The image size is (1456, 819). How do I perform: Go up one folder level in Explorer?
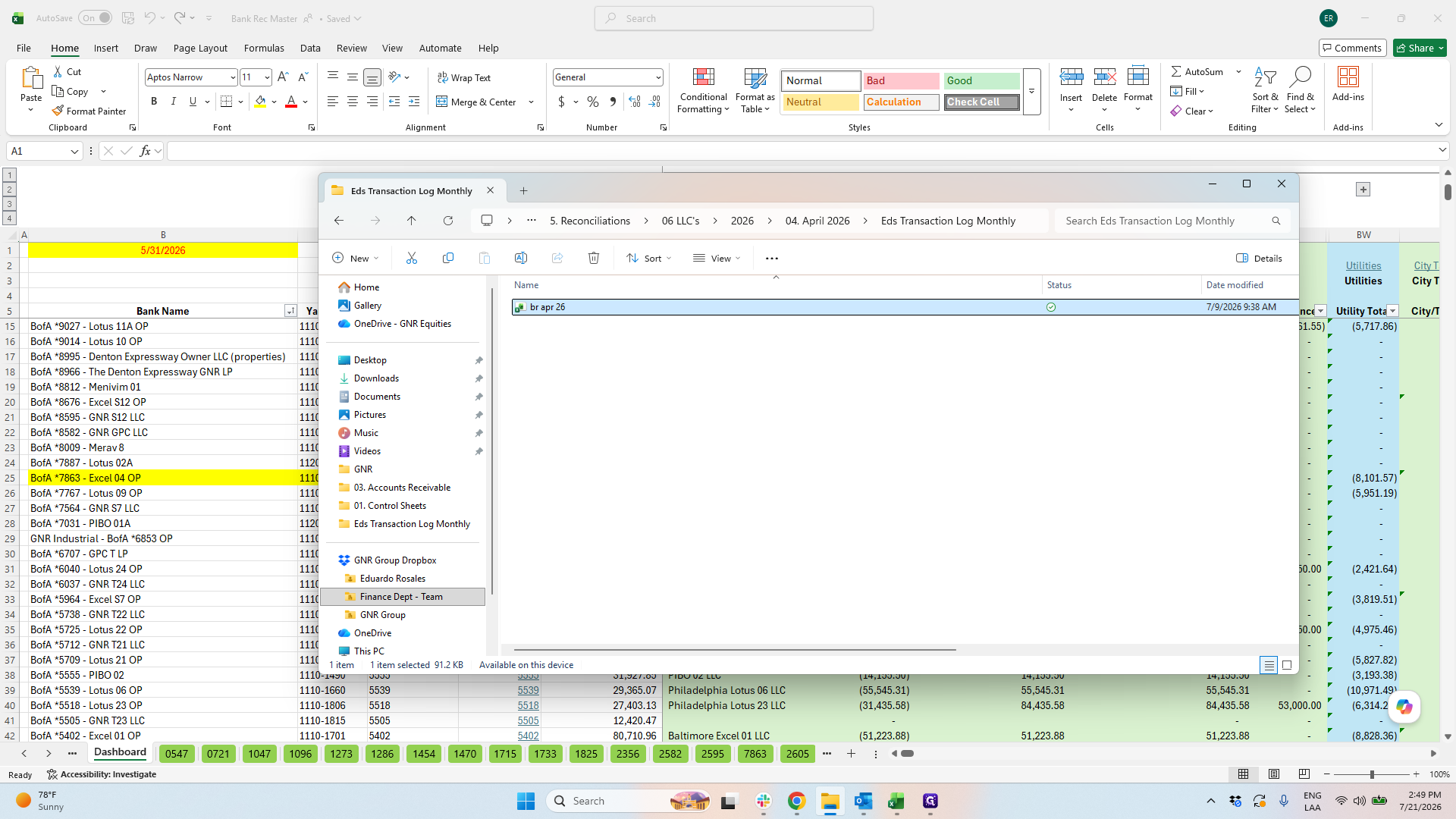(x=412, y=221)
